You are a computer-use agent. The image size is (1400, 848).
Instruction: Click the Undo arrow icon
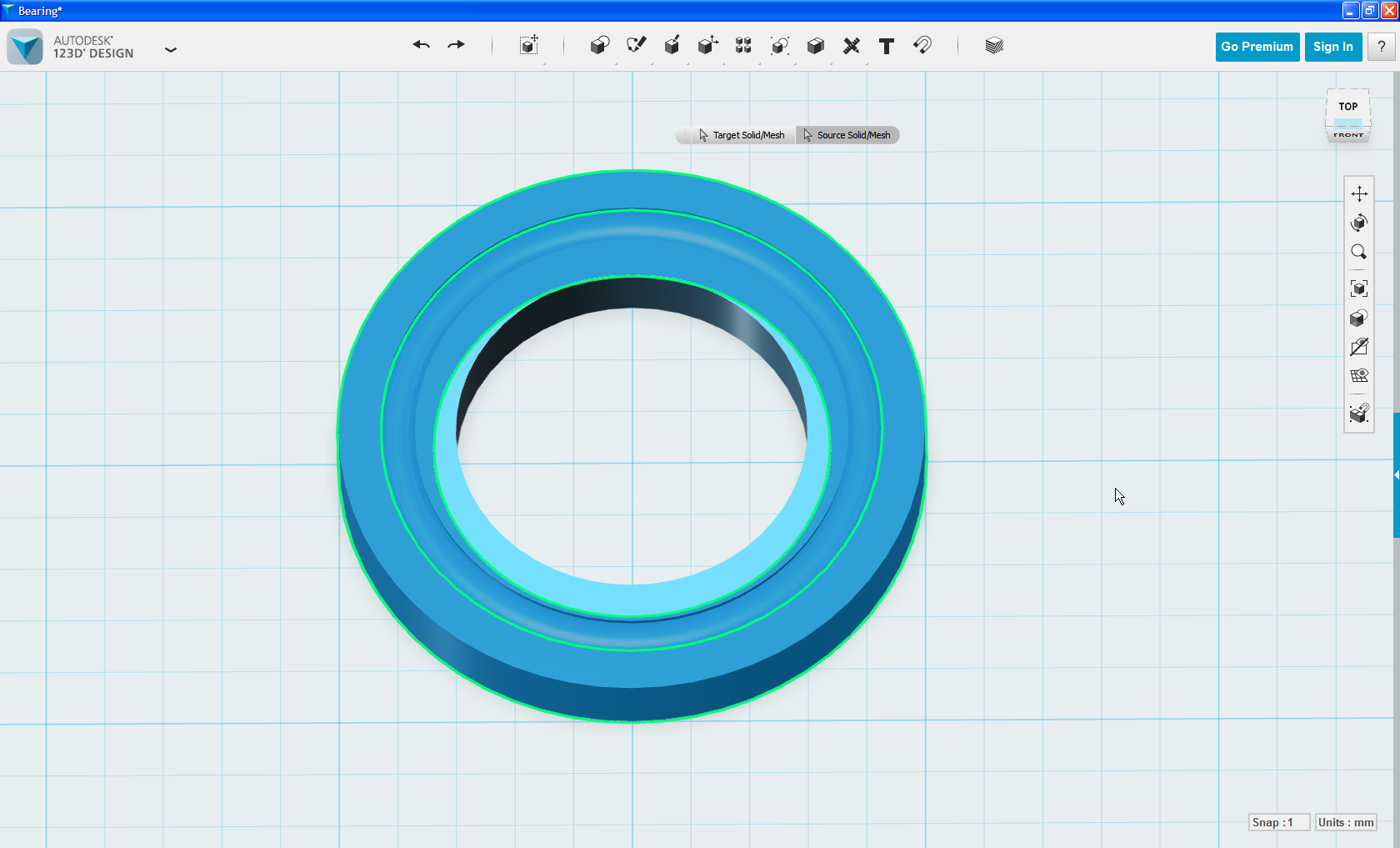[x=421, y=45]
